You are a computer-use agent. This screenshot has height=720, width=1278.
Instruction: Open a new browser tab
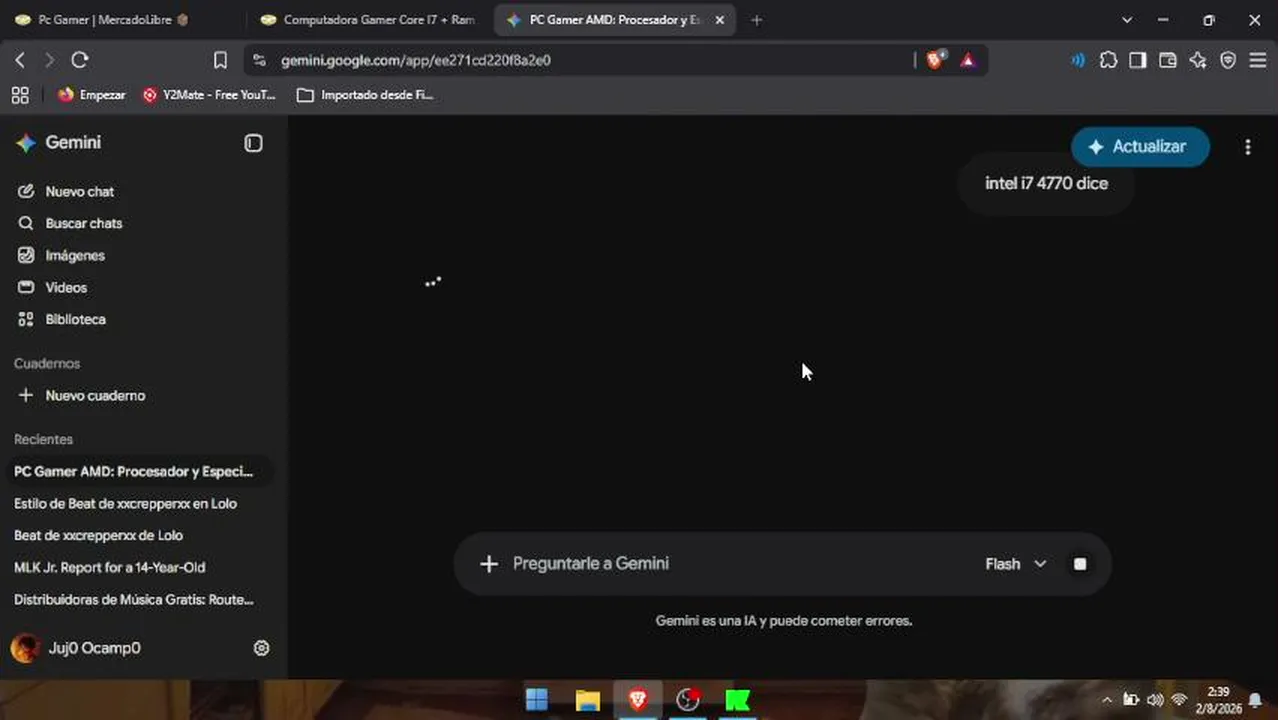pos(756,20)
